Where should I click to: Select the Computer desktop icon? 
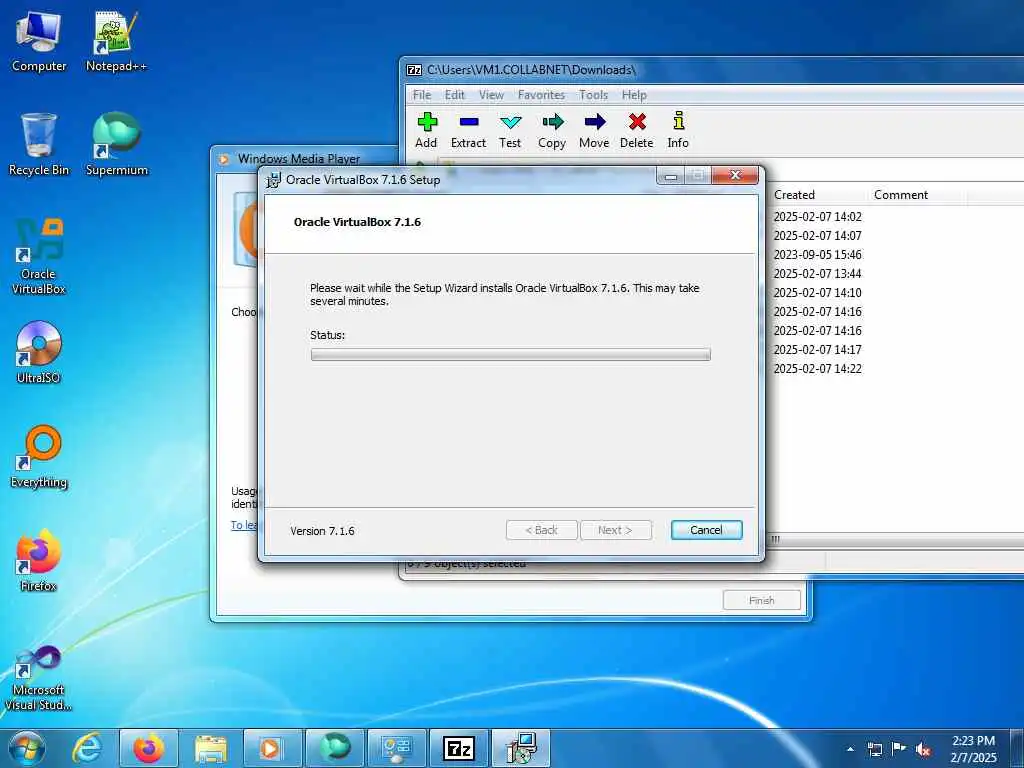click(x=39, y=41)
